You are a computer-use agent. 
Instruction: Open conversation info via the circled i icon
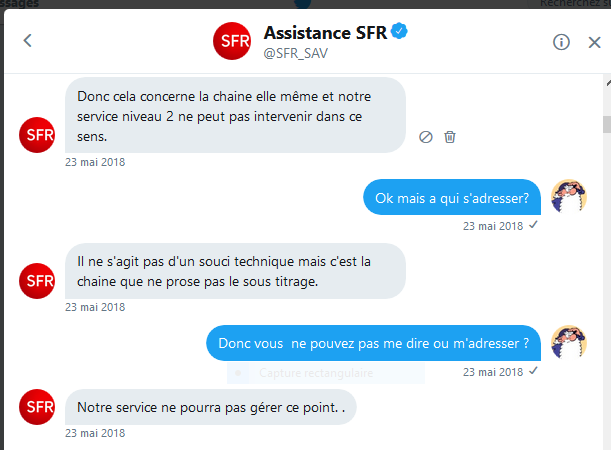(x=561, y=42)
